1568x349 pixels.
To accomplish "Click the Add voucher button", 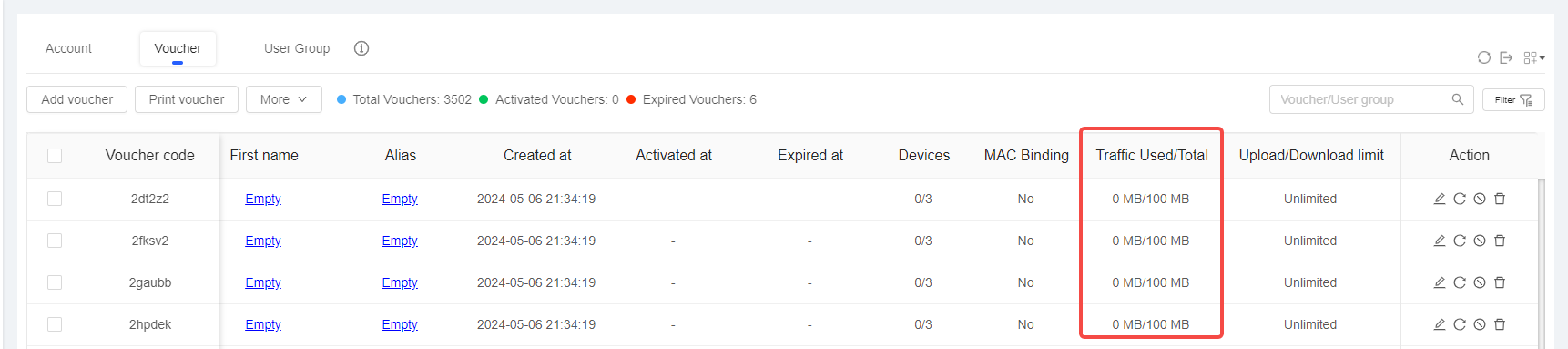I will 77,99.
